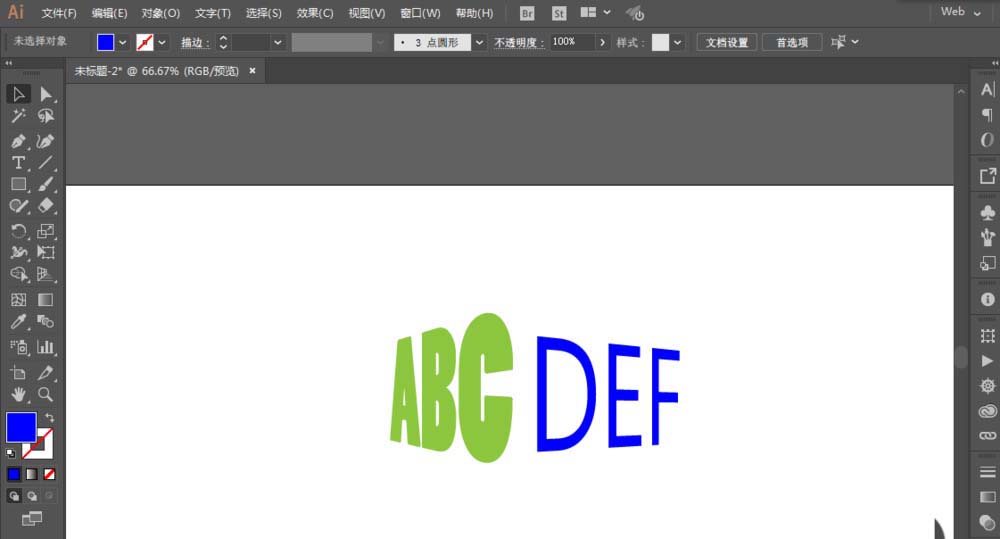The image size is (1000, 539).
Task: Select the Symbol Sprayer tool
Action: 18,347
